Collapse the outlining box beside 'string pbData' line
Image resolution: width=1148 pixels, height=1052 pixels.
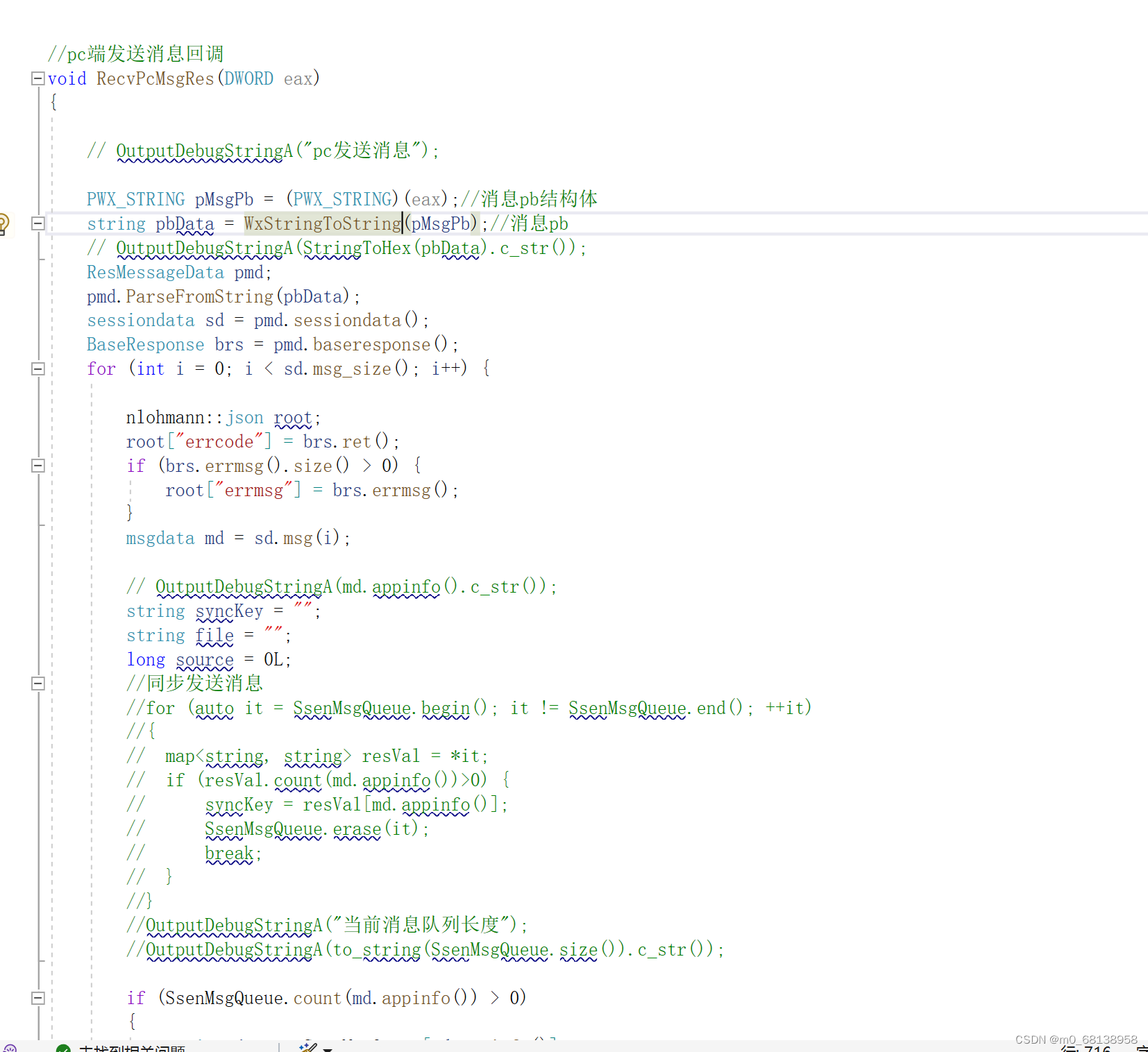[x=38, y=223]
